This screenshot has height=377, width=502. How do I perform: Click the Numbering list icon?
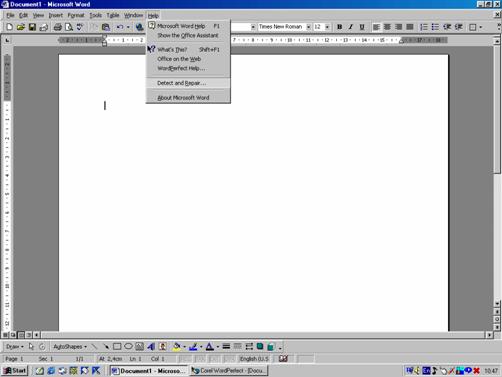coord(424,27)
